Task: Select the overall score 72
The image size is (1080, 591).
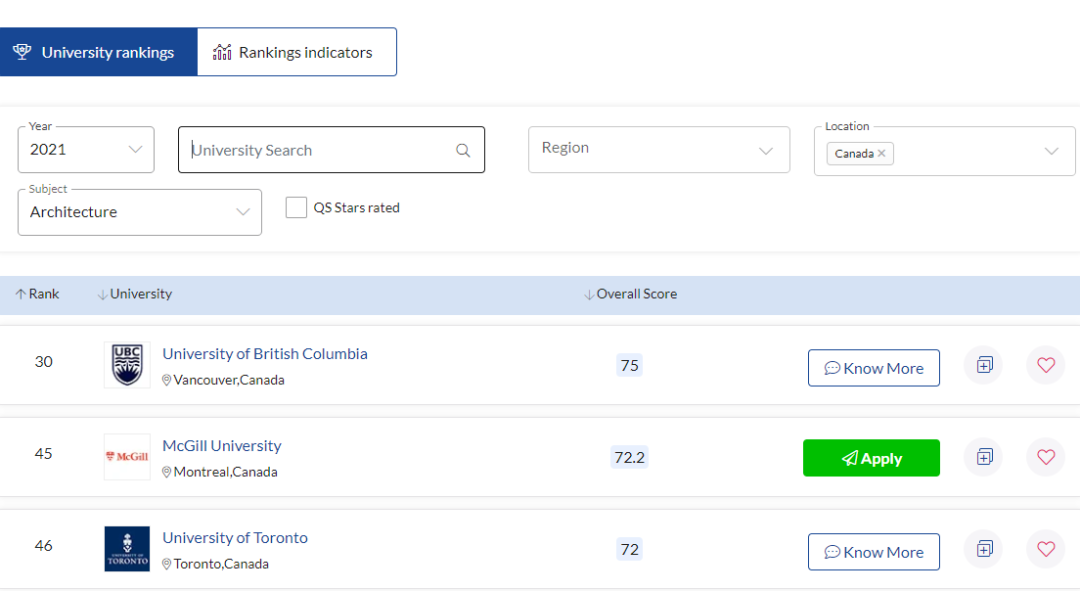Action: click(630, 549)
